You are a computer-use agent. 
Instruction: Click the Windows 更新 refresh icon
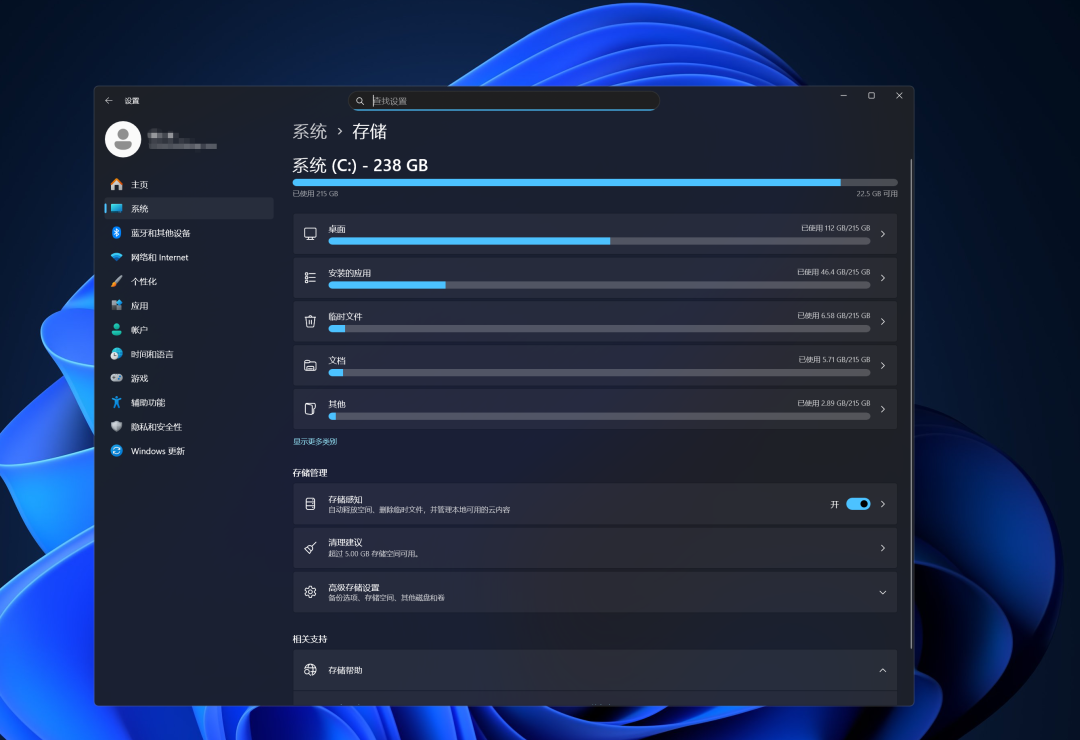click(x=116, y=451)
